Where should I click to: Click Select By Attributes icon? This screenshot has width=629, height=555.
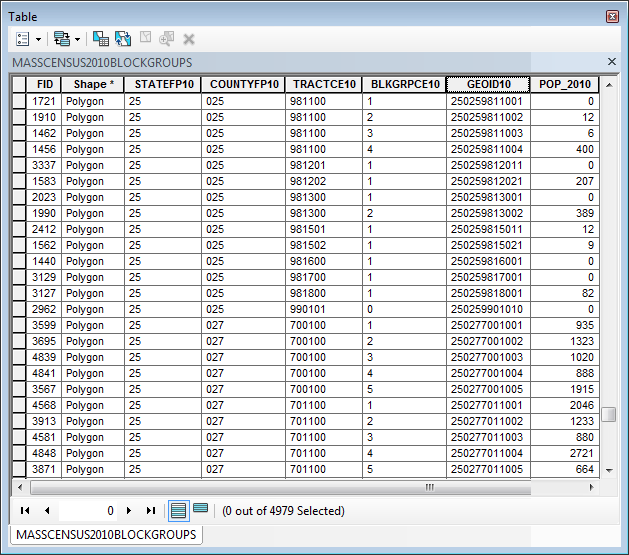pos(101,38)
